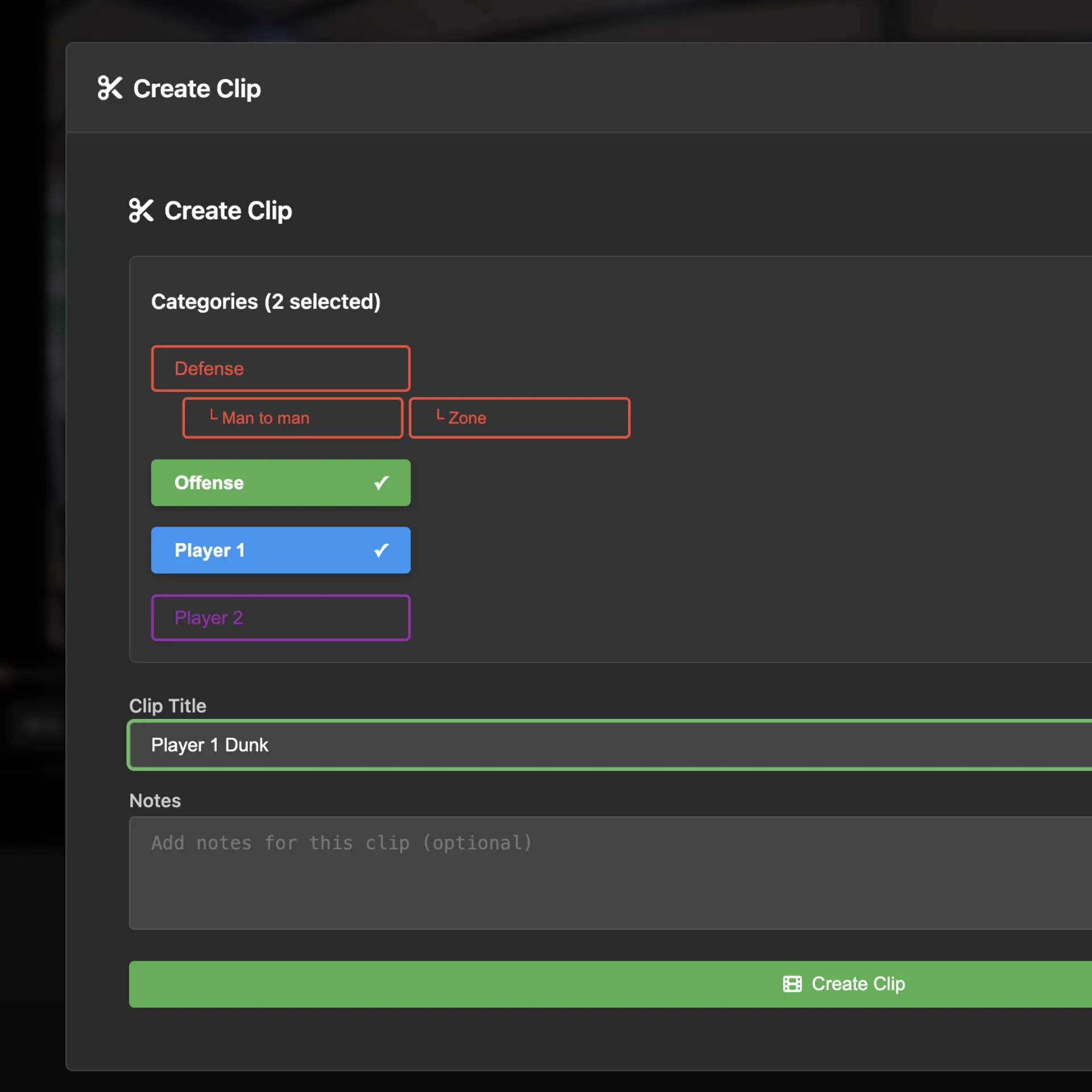Click the scissors icon in the top header
The image size is (1092, 1092).
point(110,88)
